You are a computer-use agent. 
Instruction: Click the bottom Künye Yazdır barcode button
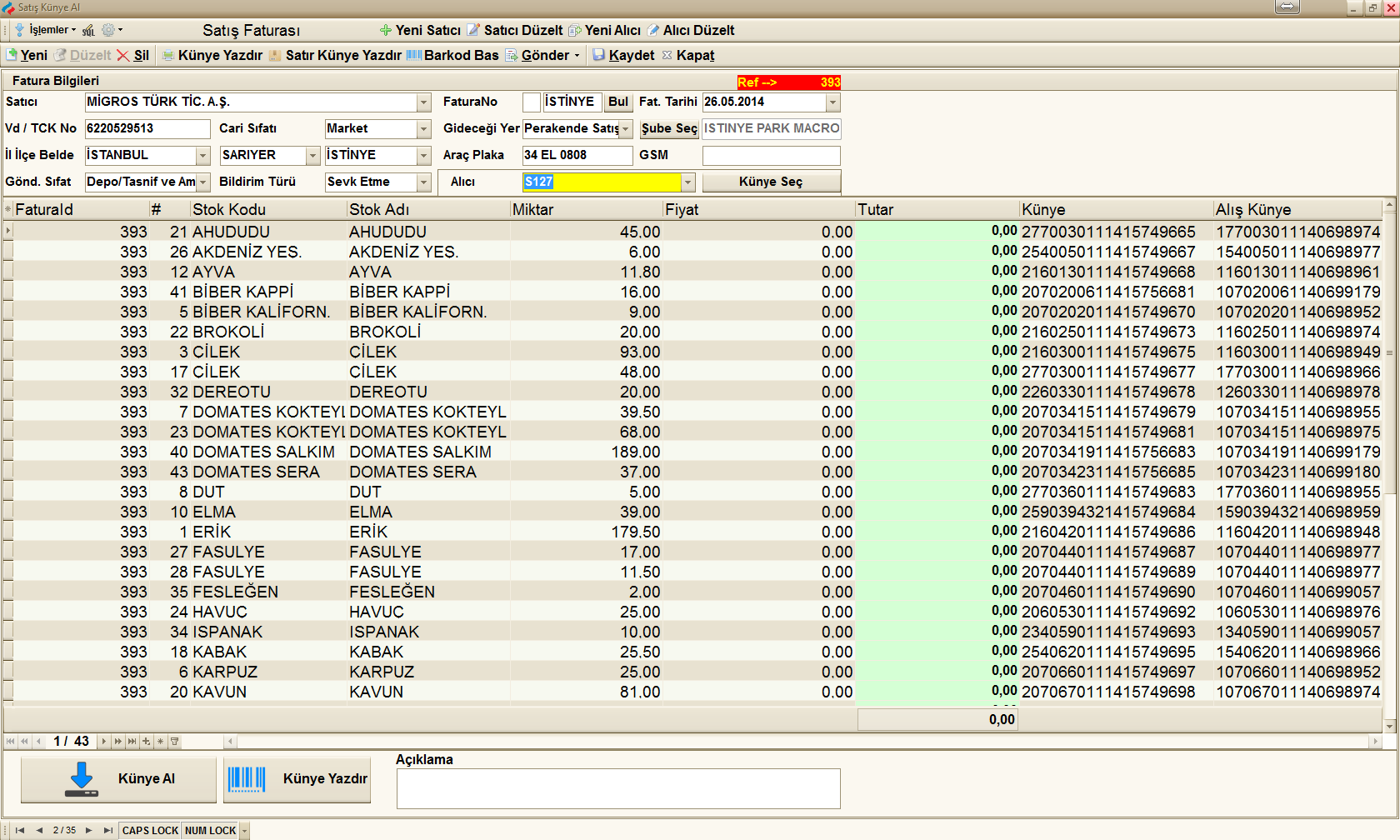tap(297, 780)
